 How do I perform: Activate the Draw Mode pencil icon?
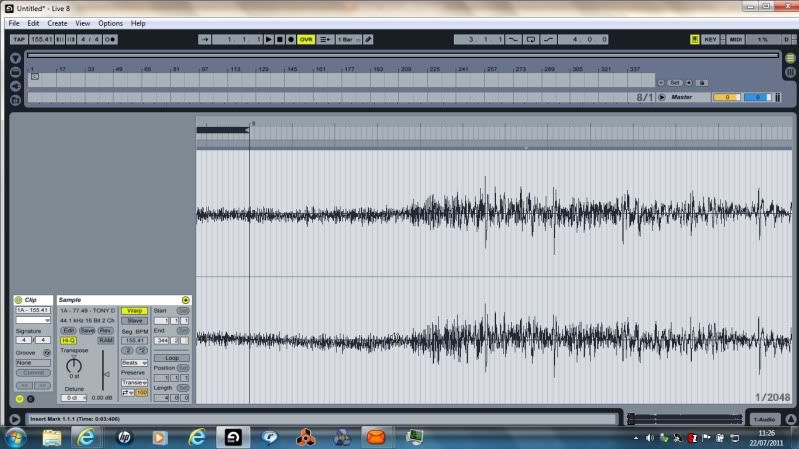368,39
